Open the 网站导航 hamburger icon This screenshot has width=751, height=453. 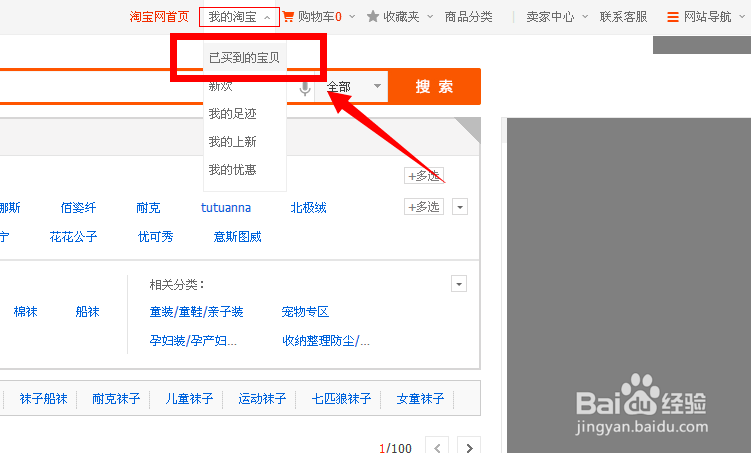pos(673,17)
